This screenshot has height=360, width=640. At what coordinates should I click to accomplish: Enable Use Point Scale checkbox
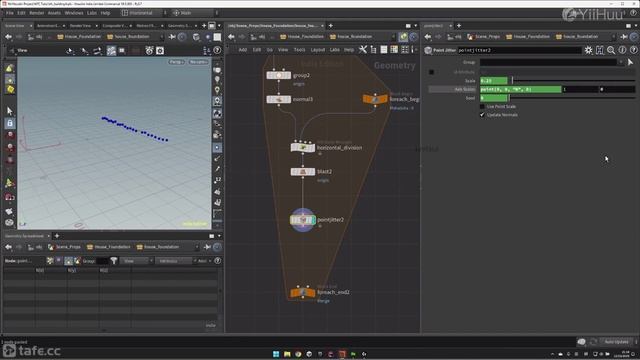click(x=482, y=106)
